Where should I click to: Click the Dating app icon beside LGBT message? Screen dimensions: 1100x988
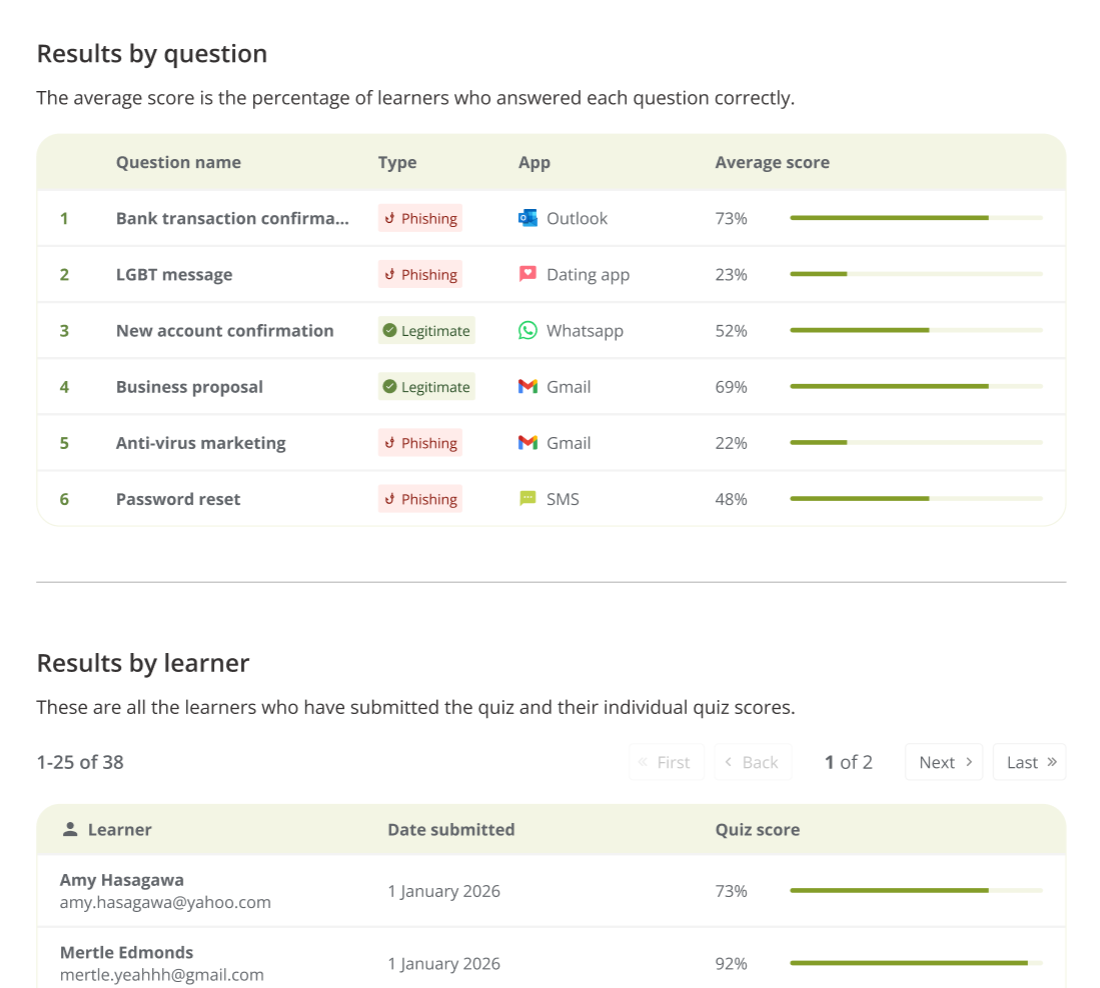coord(527,274)
